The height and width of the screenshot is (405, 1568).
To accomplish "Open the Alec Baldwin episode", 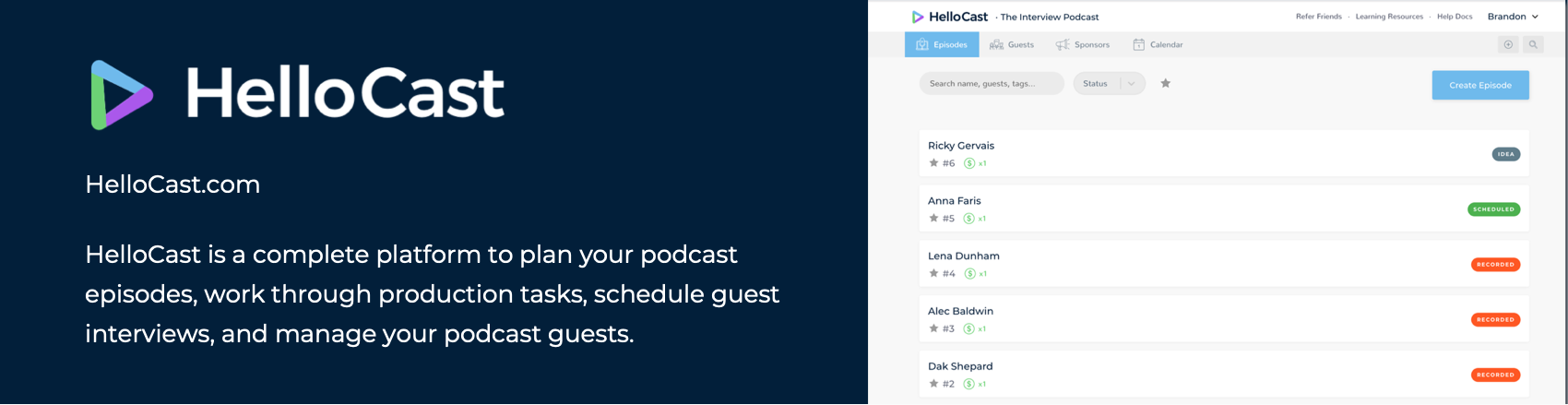I will pyautogui.click(x=1224, y=319).
